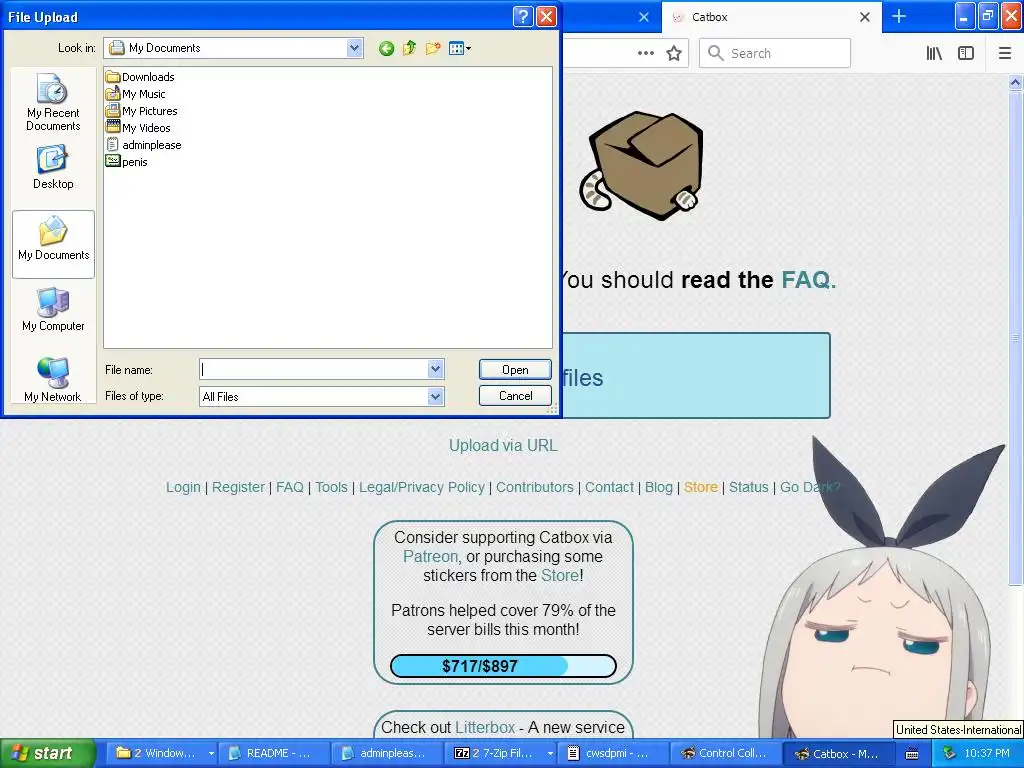Screen dimensions: 1024x768
Task: Click the $717/$897 progress bar
Action: point(503,666)
